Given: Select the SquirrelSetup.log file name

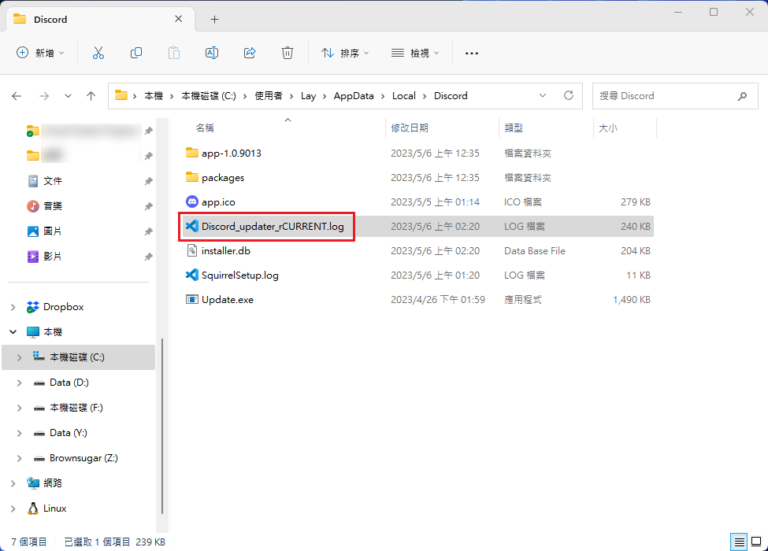Looking at the screenshot, I should coord(240,275).
